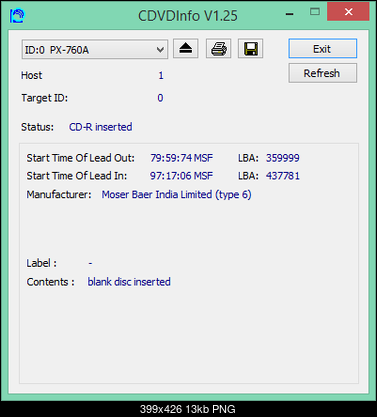Click the Exit button
The height and width of the screenshot is (417, 377).
[x=322, y=49]
